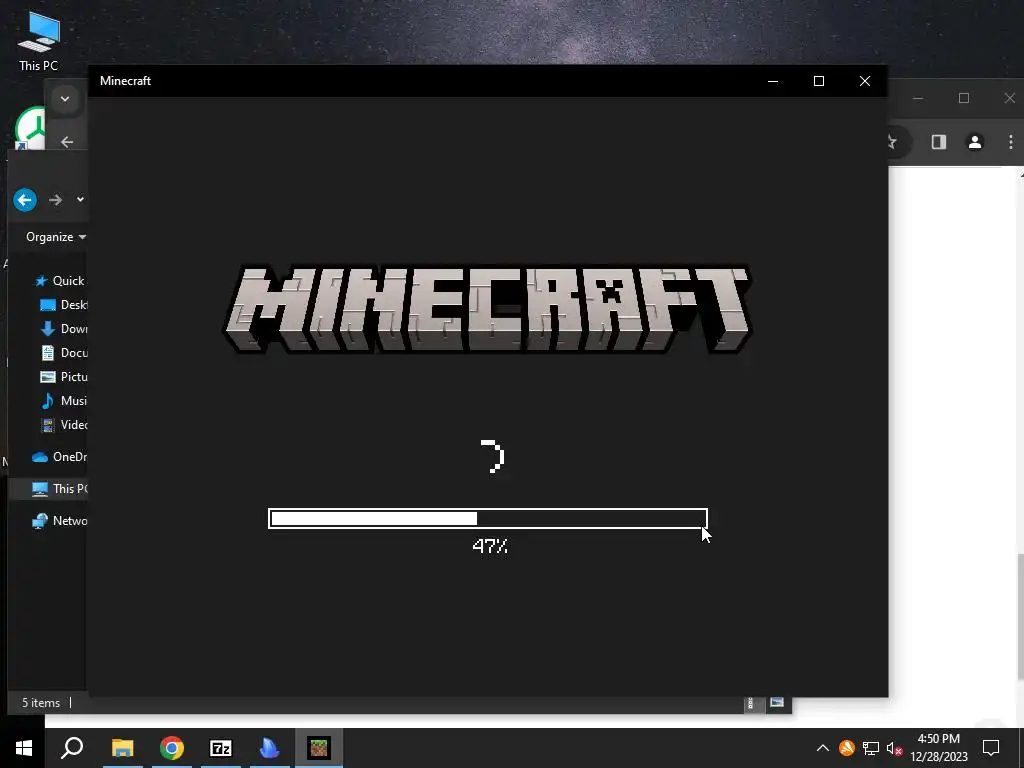1024x768 pixels.
Task: Open the clock and date flyout
Action: click(939, 748)
